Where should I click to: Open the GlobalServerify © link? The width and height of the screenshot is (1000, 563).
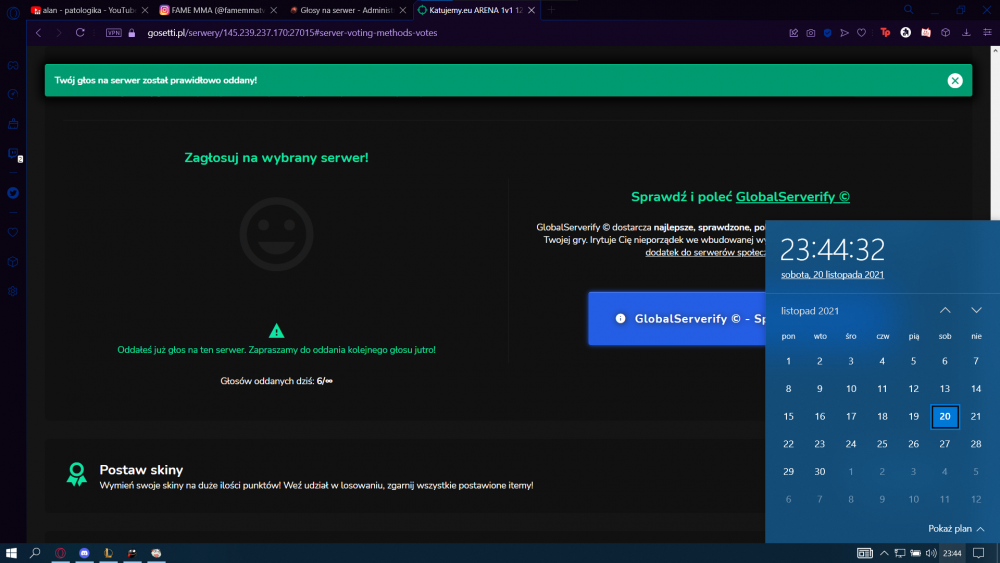click(x=793, y=197)
